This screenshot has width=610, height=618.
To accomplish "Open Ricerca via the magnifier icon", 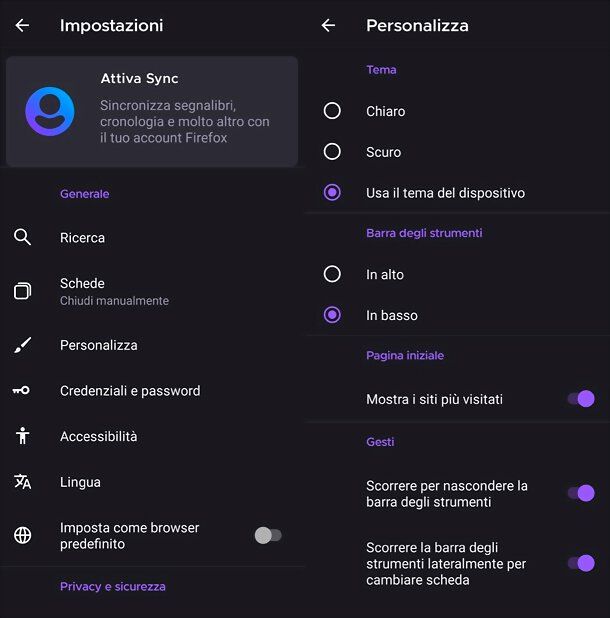I will pyautogui.click(x=22, y=237).
